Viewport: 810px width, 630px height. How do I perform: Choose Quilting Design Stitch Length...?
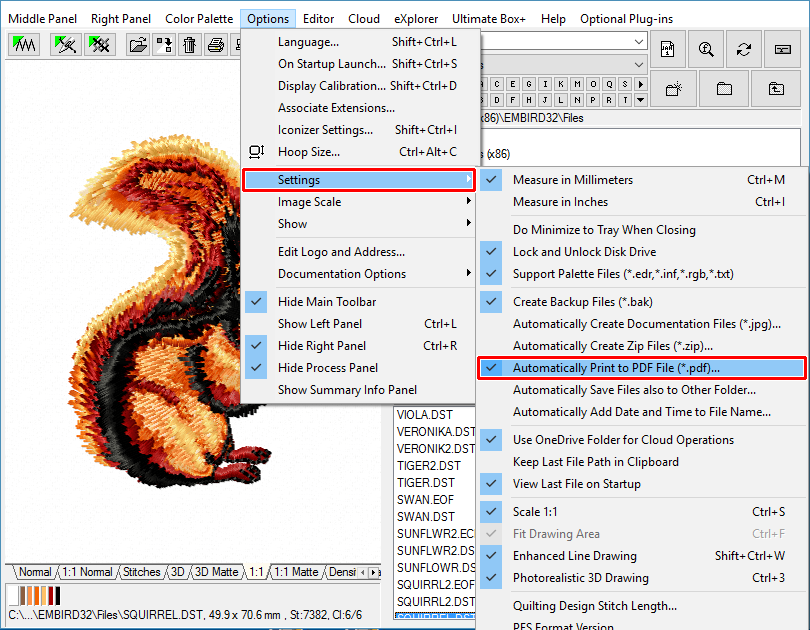point(642,606)
